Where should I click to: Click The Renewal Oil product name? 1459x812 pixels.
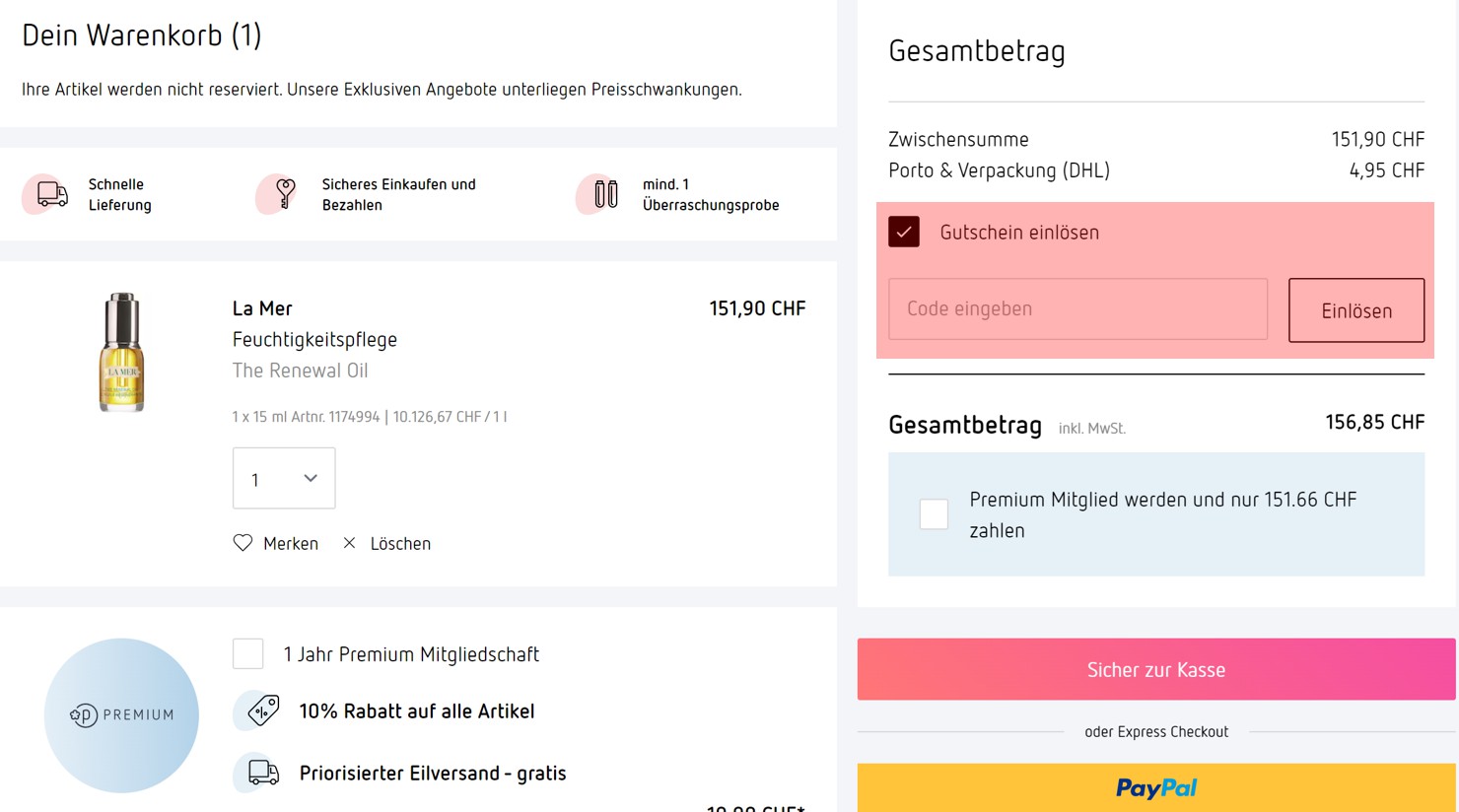(x=300, y=371)
